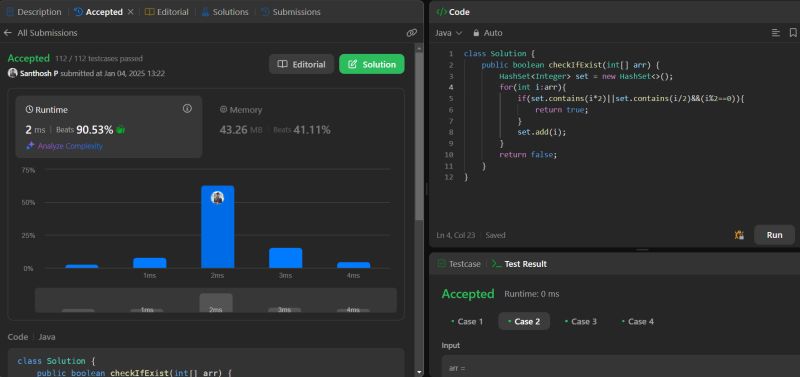Run the code with Run button
This screenshot has width=800, height=377.
click(774, 235)
